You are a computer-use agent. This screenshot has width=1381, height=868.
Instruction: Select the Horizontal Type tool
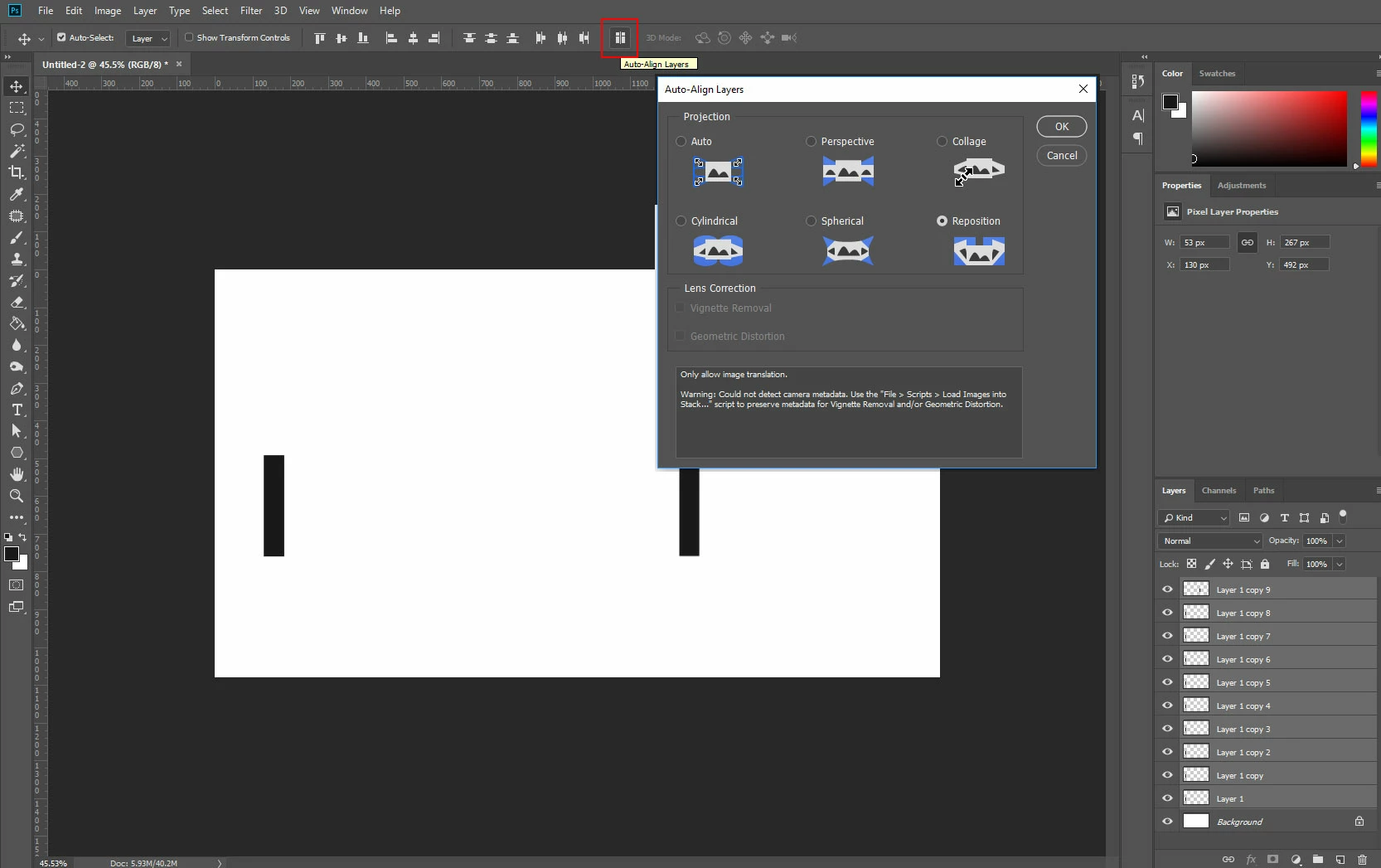click(x=17, y=410)
